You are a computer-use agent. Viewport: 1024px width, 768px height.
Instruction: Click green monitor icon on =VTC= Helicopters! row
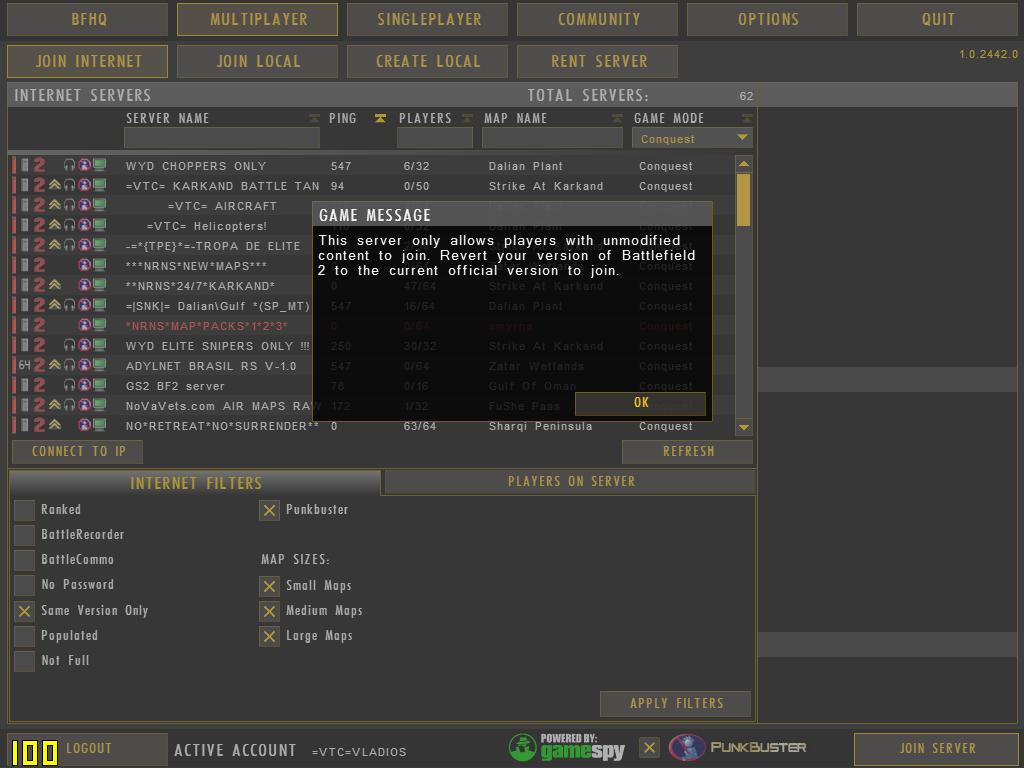tap(99, 225)
